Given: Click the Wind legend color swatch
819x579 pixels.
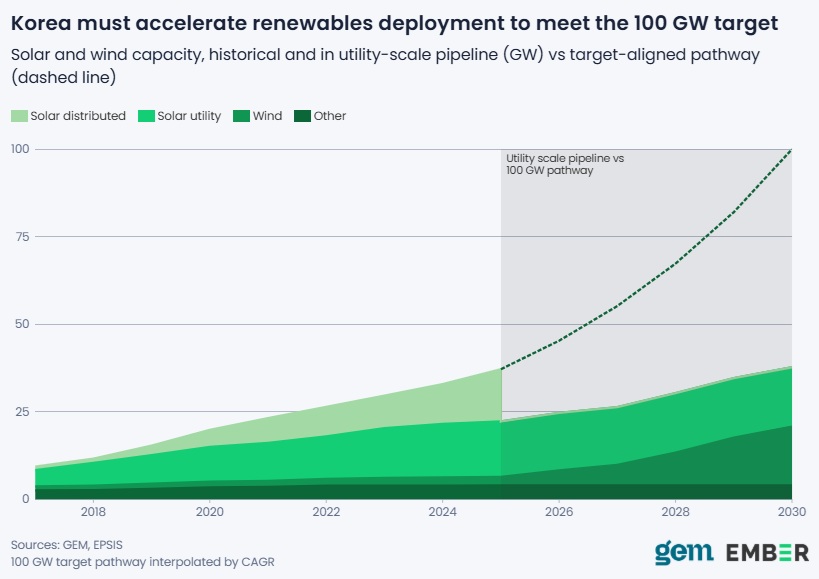Looking at the screenshot, I should coord(241,116).
